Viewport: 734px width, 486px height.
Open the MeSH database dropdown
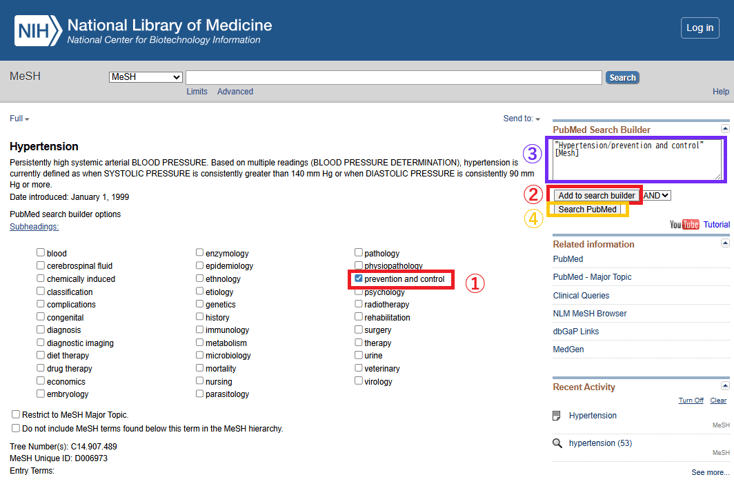click(146, 77)
